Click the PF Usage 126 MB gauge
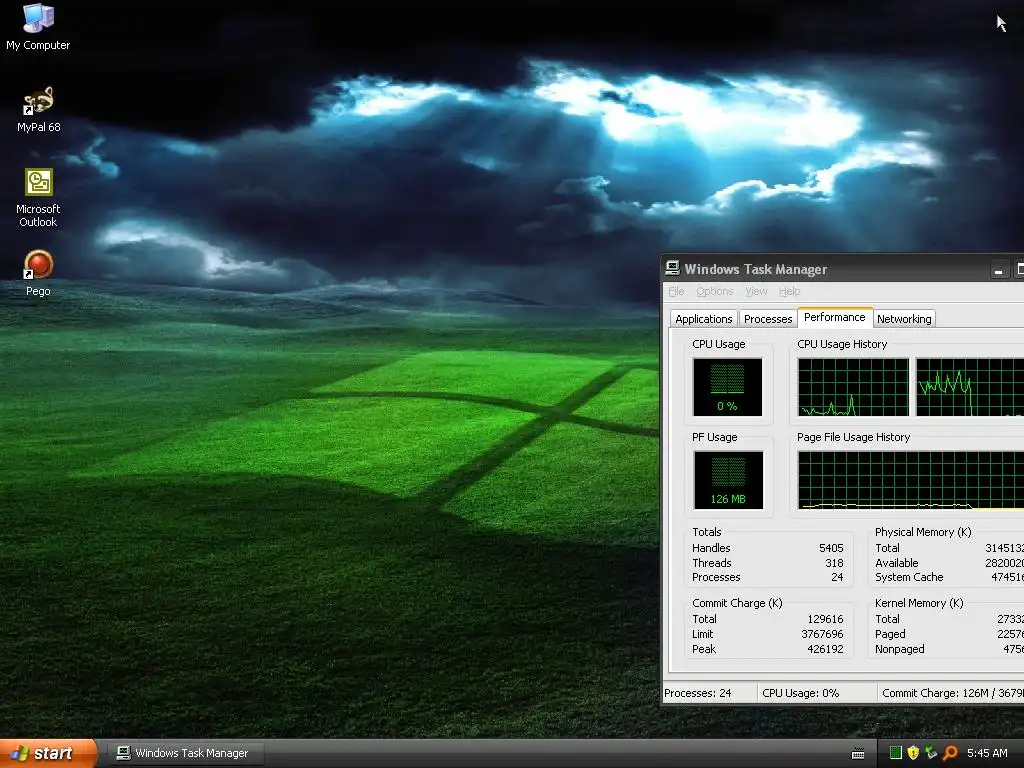1024x768 pixels. point(728,480)
